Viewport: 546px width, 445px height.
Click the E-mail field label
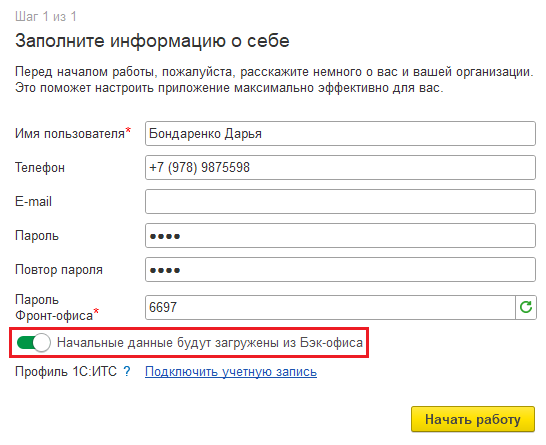33,201
